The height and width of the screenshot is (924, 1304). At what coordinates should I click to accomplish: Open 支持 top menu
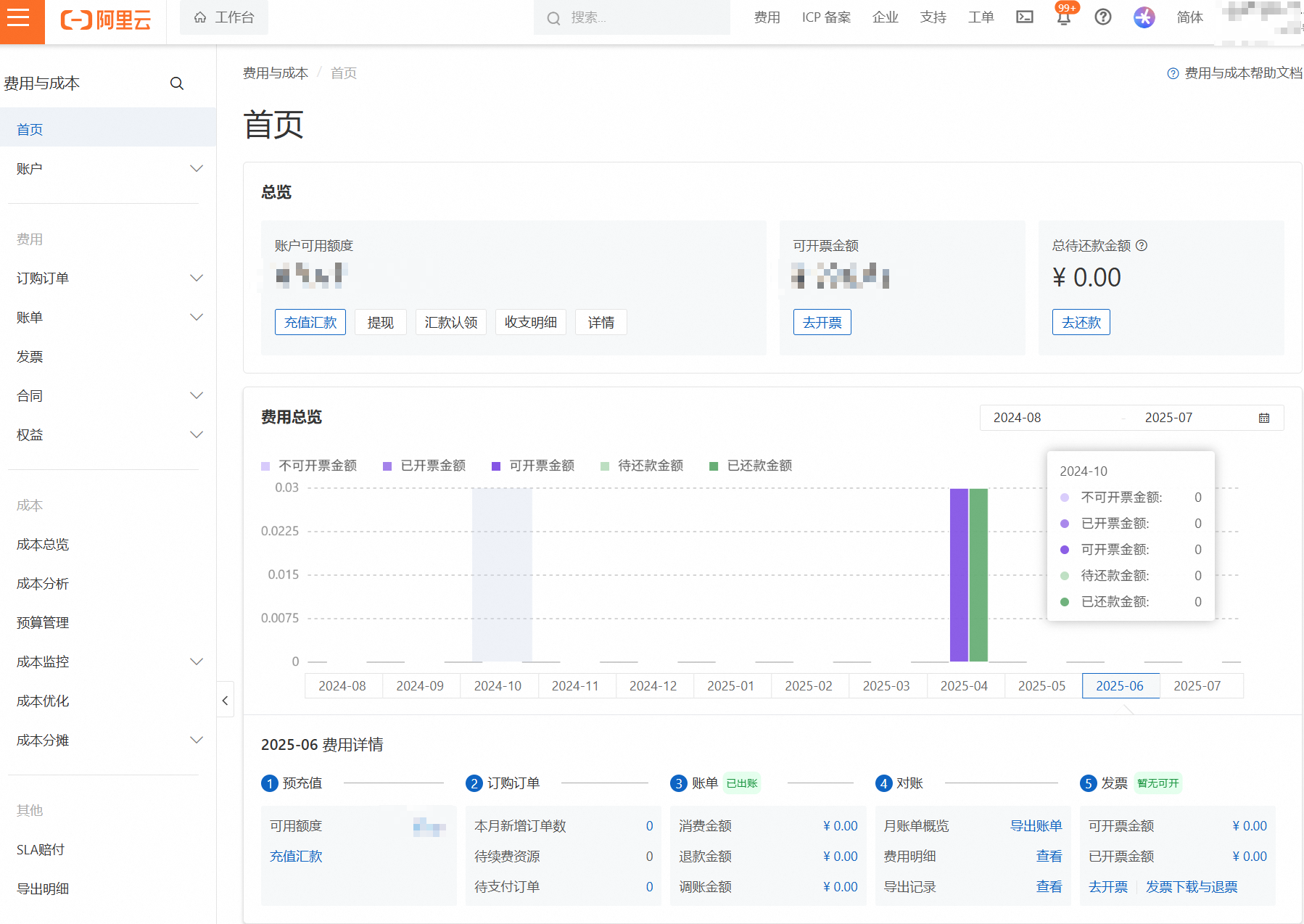pyautogui.click(x=933, y=17)
